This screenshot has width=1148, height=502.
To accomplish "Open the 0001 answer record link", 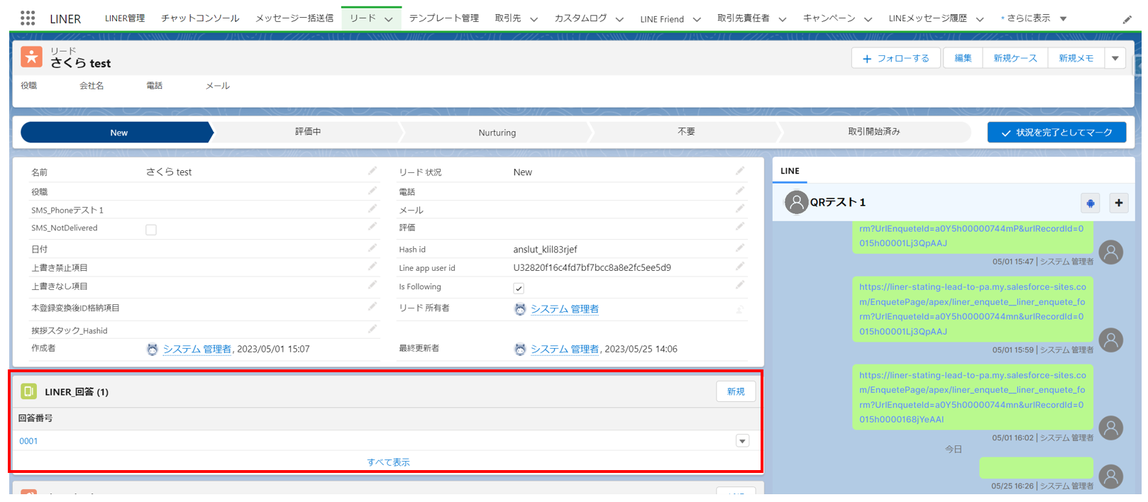I will pos(29,441).
